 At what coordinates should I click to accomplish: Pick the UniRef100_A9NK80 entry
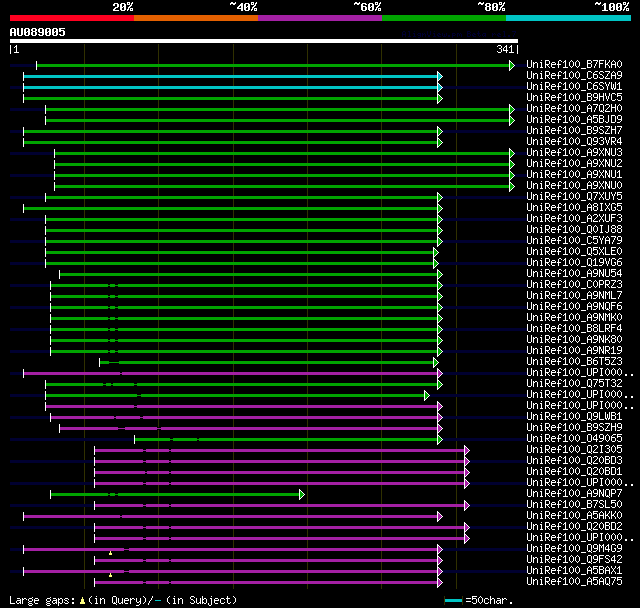[x=574, y=340]
